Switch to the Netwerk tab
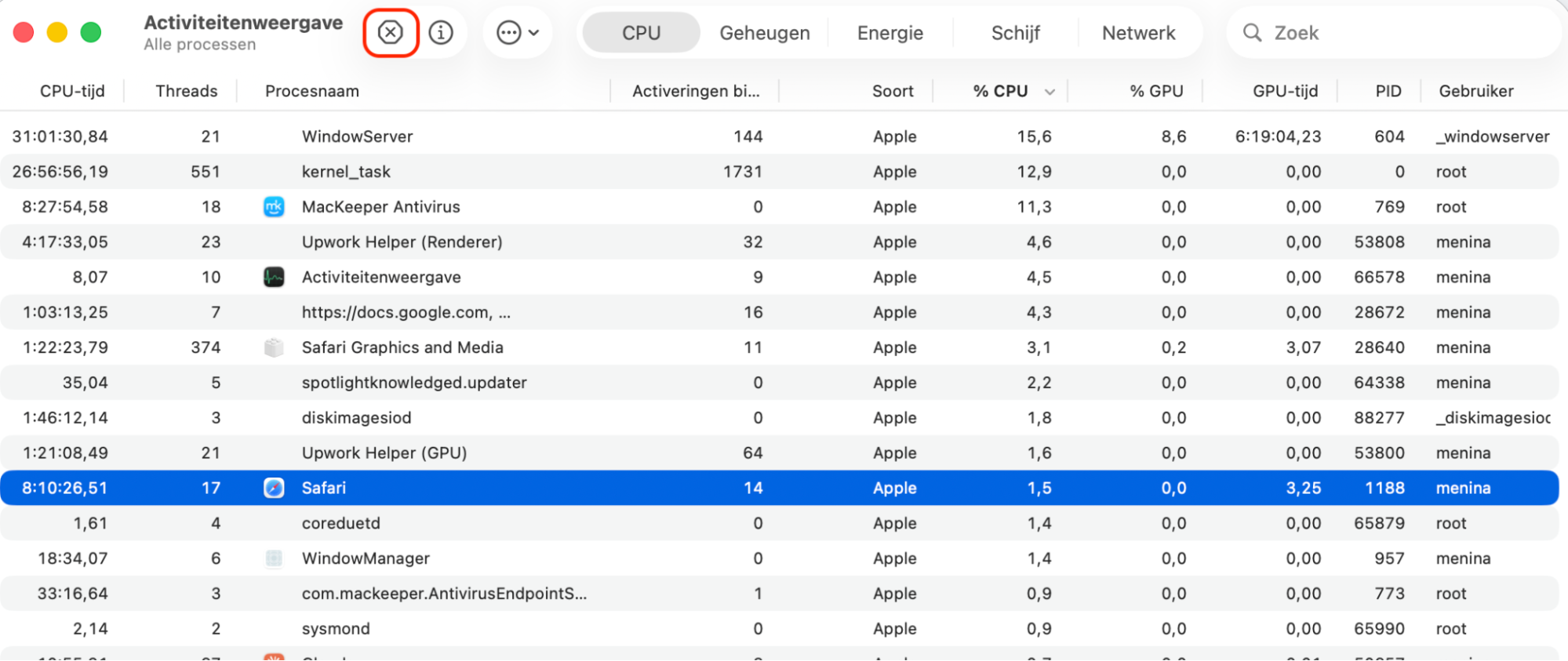This screenshot has width=1568, height=661. (1138, 32)
